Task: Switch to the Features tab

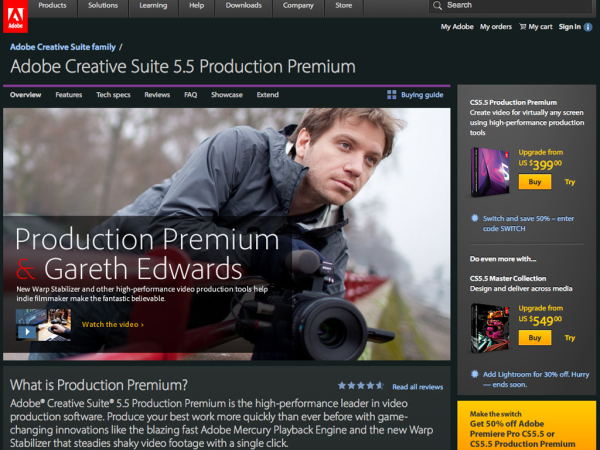Action: click(x=69, y=95)
